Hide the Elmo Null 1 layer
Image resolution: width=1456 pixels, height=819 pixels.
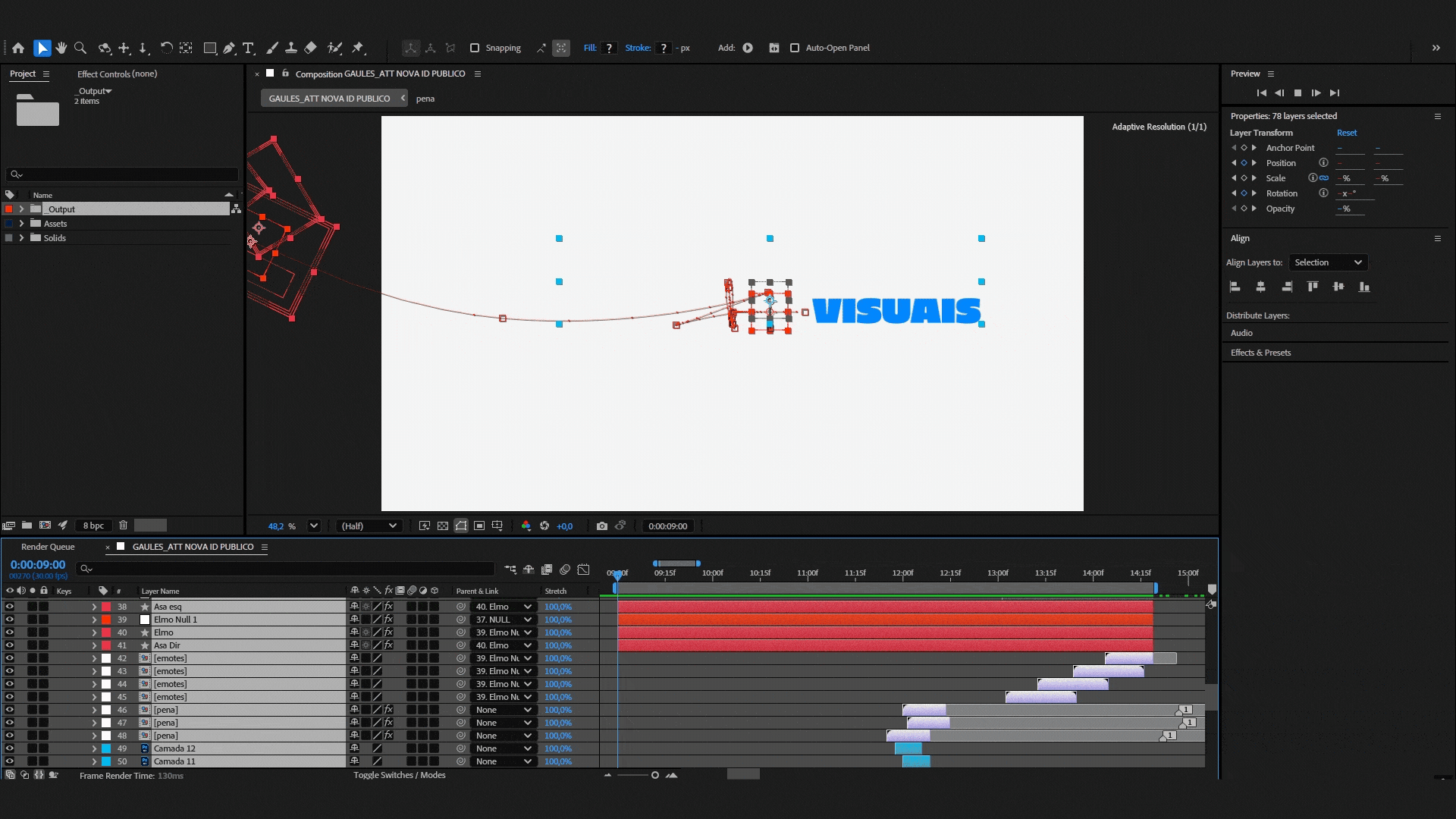pos(9,620)
